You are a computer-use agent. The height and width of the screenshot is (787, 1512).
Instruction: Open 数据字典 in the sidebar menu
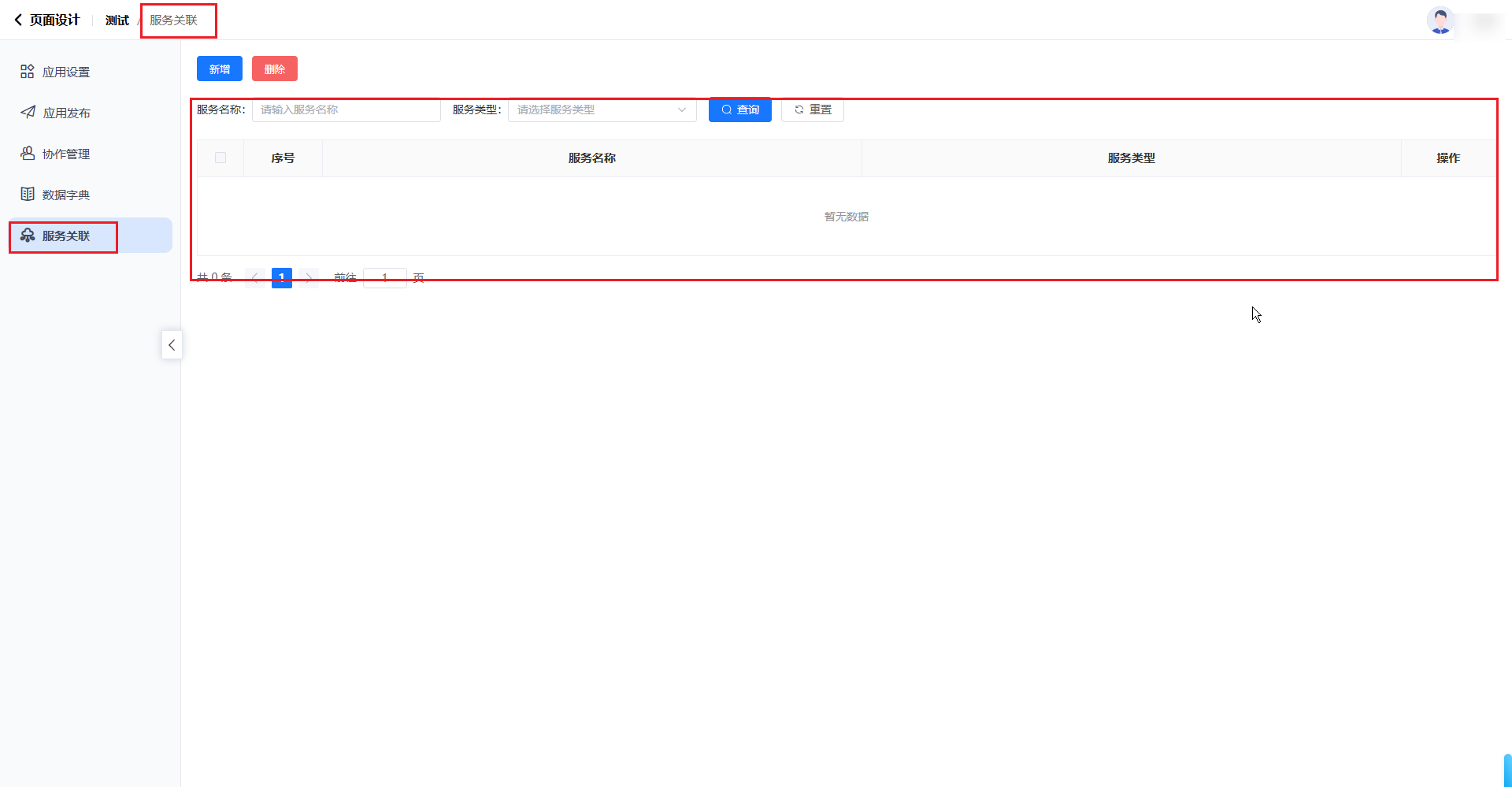(x=66, y=195)
